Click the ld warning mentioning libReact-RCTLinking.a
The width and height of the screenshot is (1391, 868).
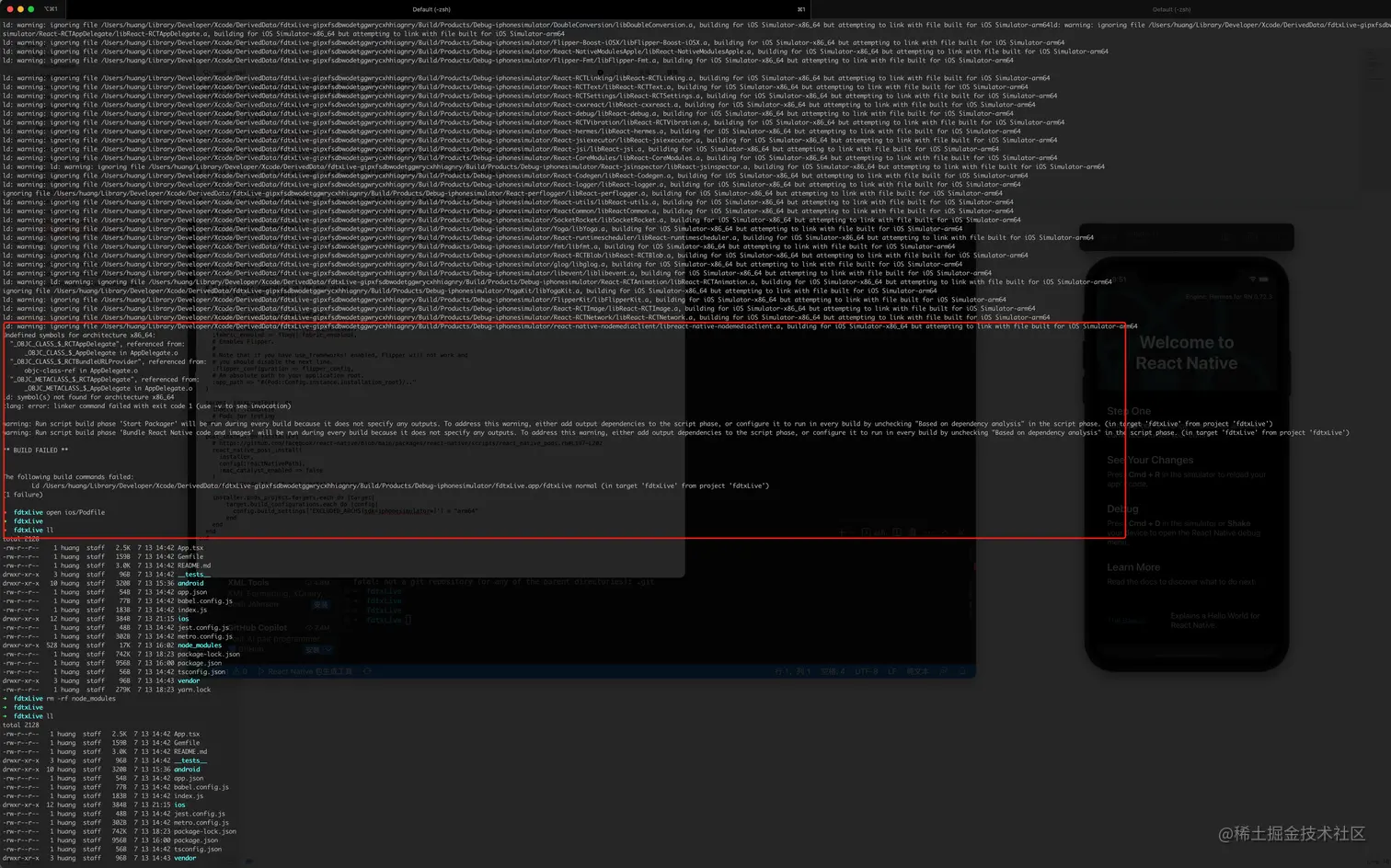(526, 78)
